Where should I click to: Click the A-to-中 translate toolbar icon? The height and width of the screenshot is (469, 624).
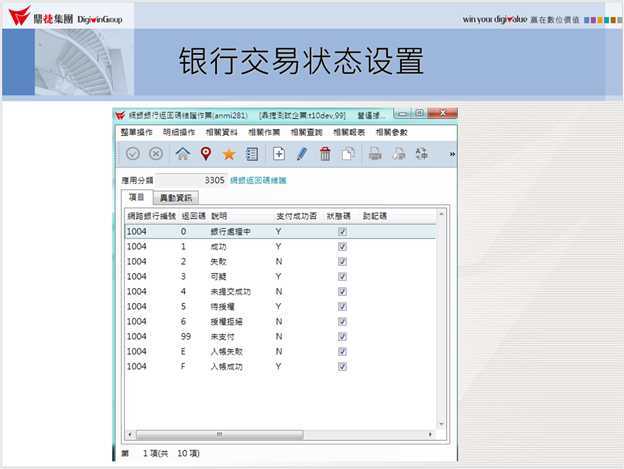coord(421,154)
